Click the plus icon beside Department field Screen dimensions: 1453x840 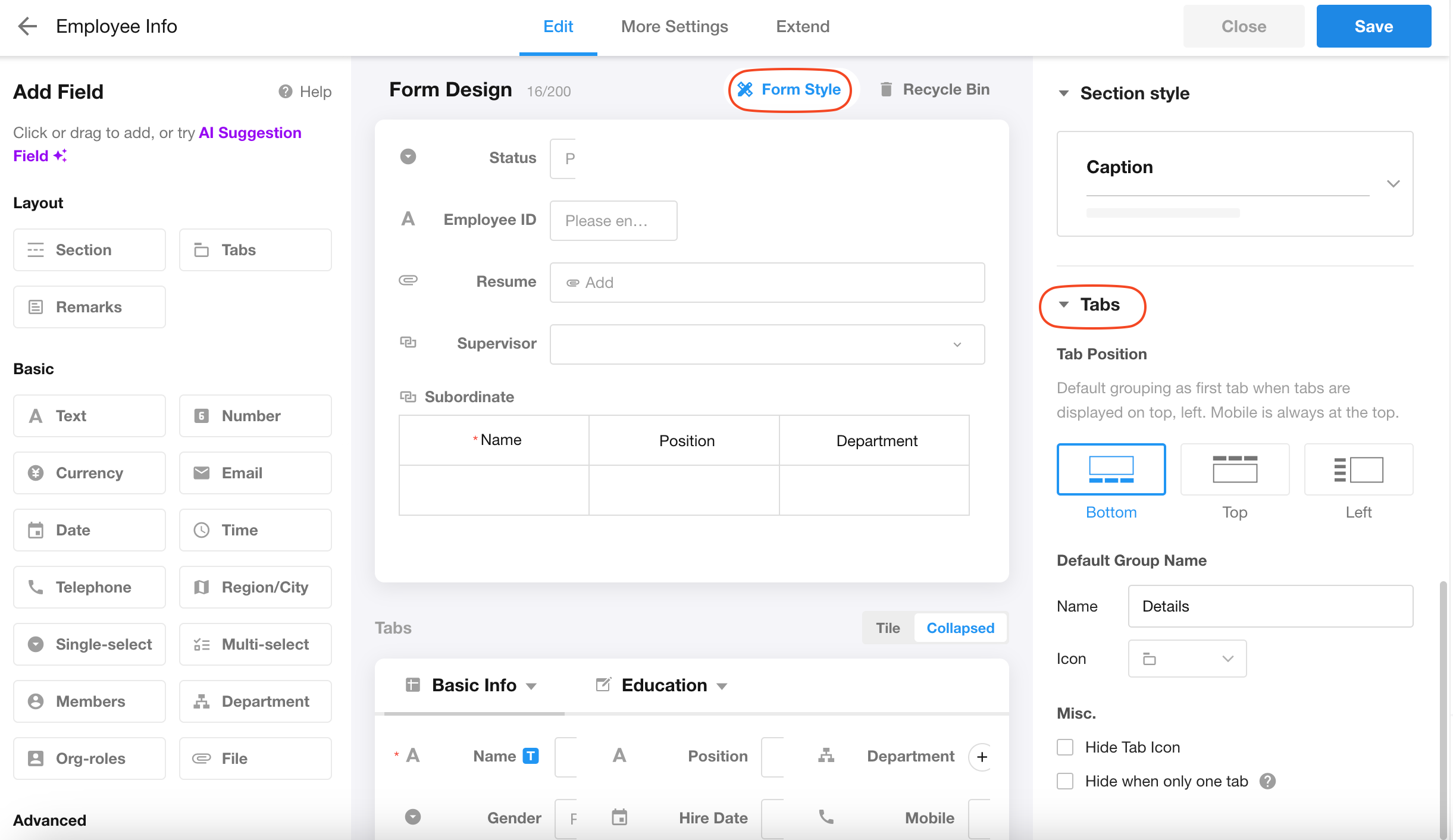[x=982, y=757]
